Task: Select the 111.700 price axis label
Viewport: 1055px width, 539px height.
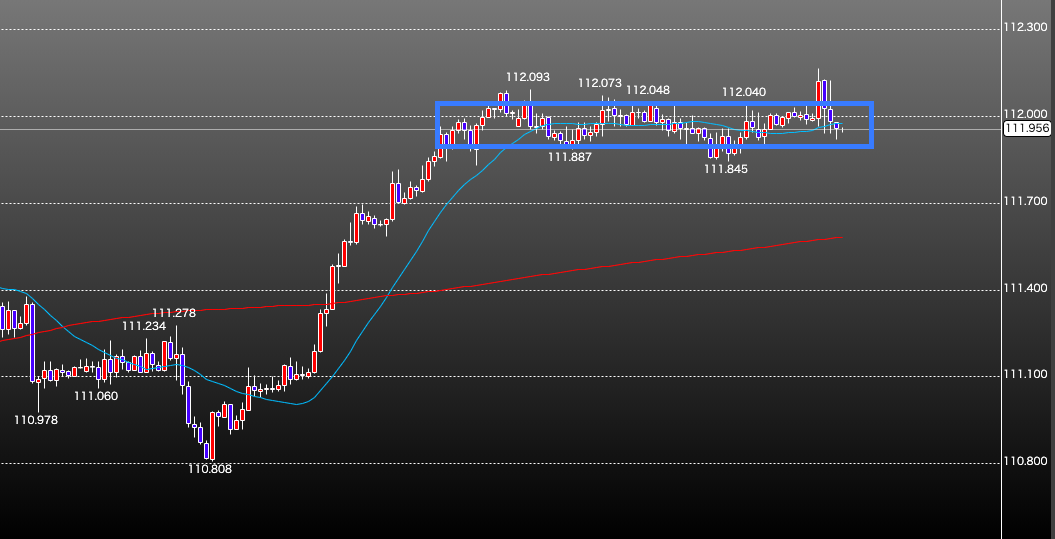Action: coord(1025,201)
